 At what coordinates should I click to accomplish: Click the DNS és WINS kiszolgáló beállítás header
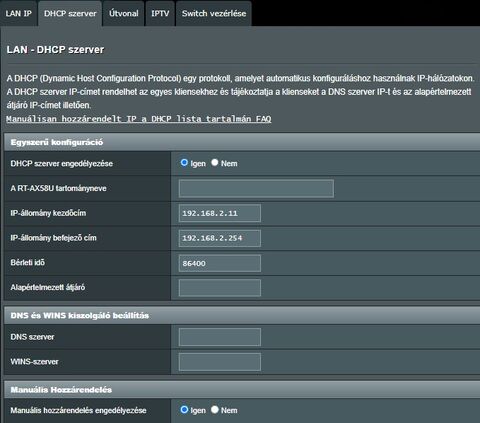pos(242,316)
